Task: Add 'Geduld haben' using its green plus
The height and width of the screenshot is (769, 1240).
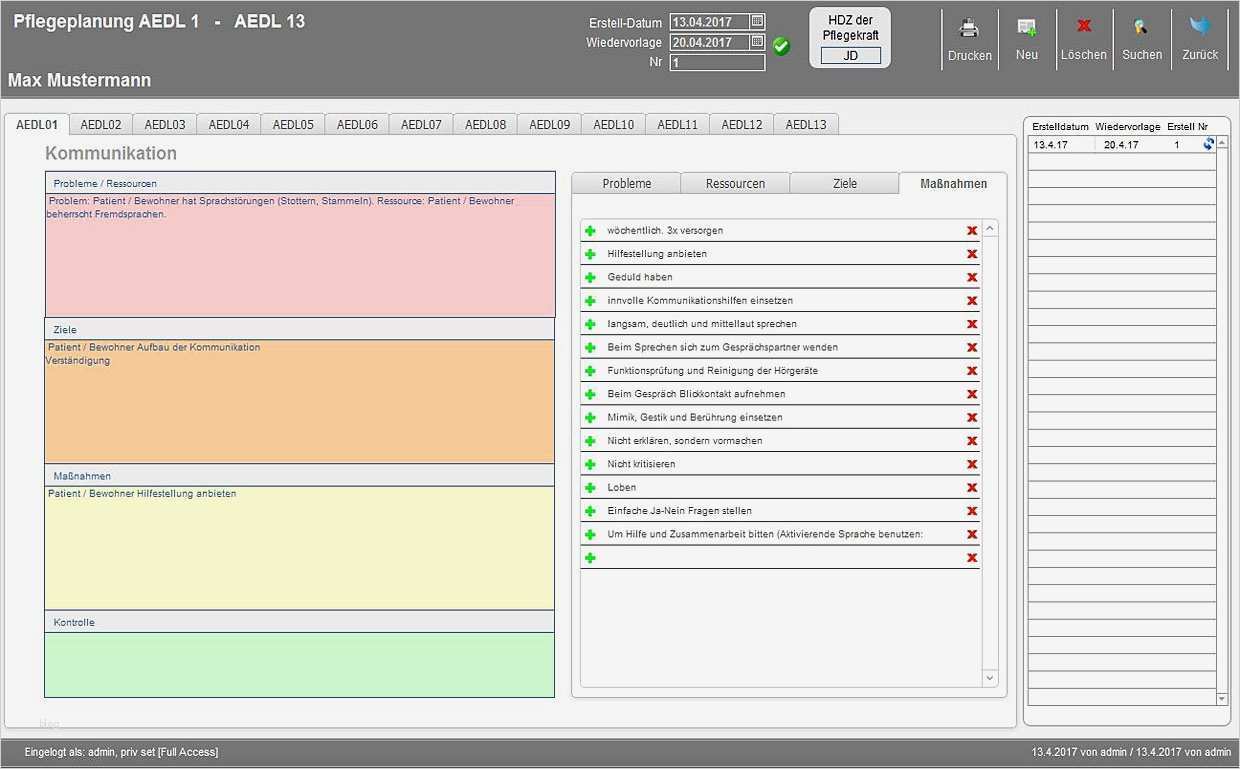Action: click(x=590, y=277)
